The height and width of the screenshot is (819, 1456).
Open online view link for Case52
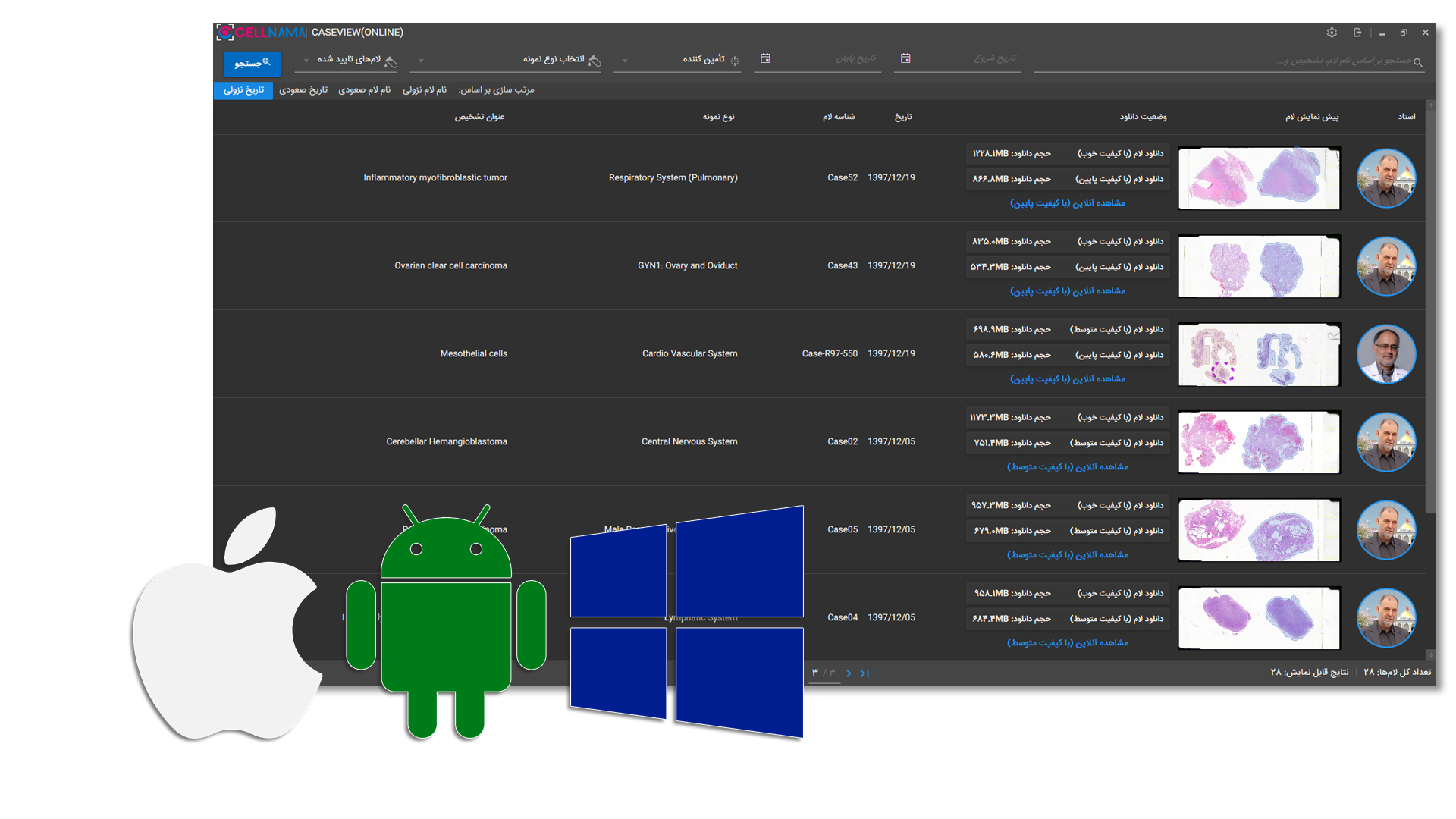coord(1068,203)
